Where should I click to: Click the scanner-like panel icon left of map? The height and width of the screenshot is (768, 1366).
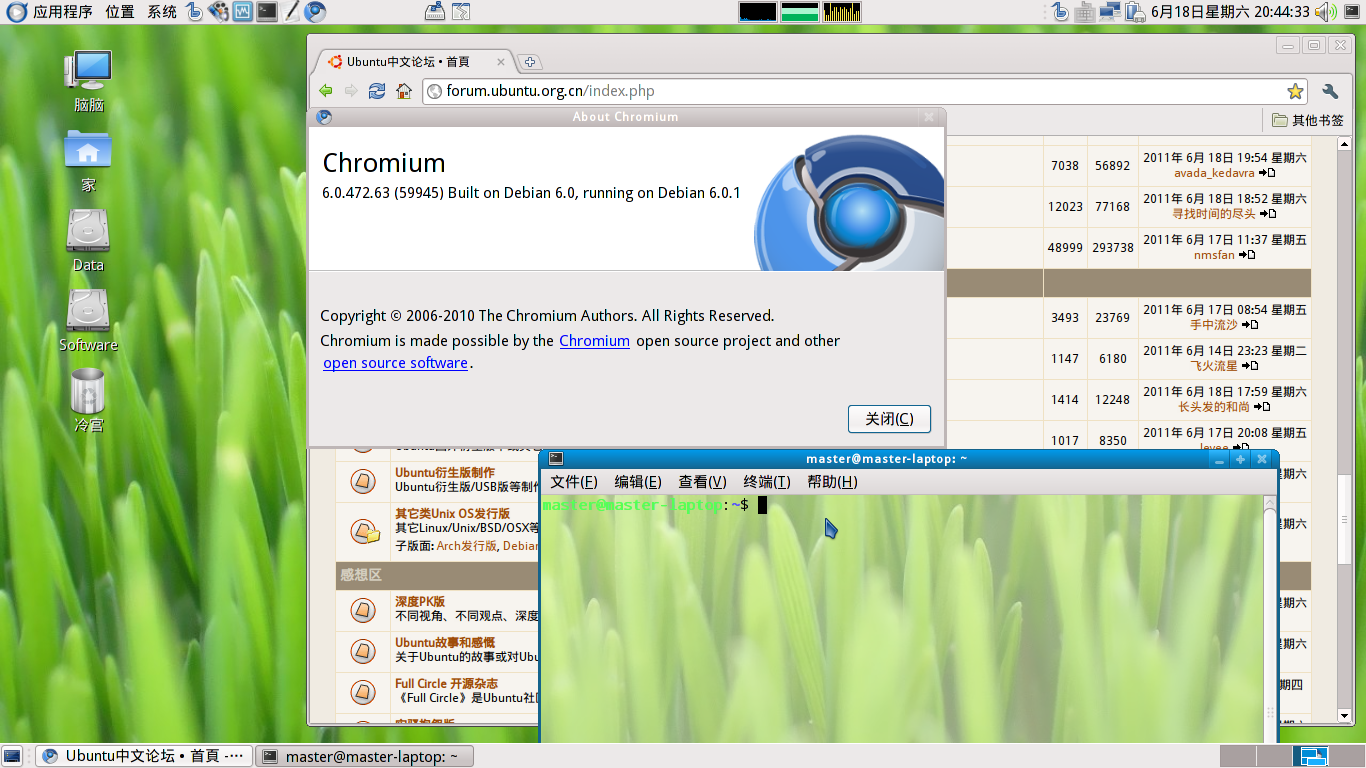435,12
